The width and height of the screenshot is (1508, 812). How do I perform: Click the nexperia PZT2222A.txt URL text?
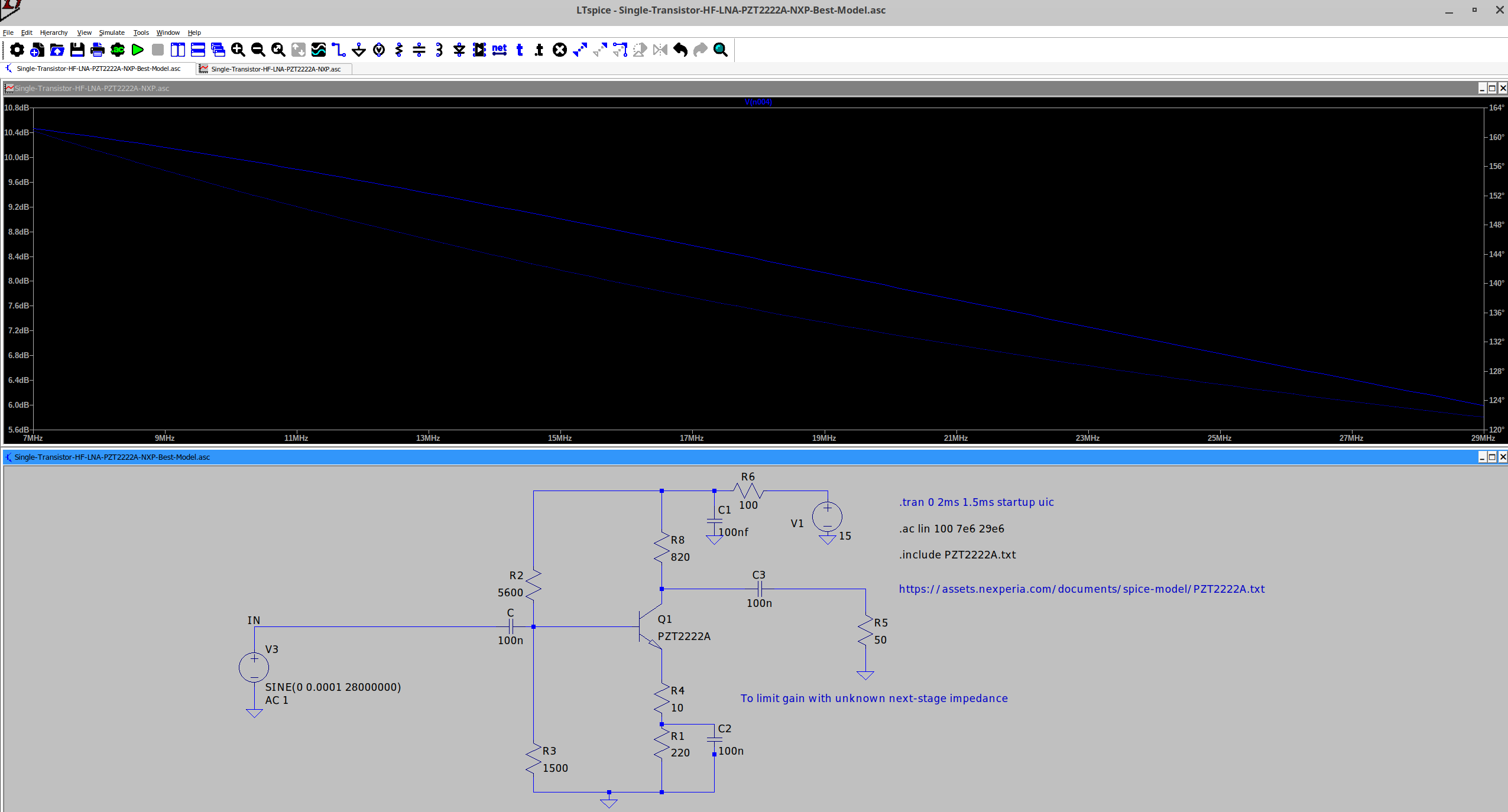point(1081,589)
